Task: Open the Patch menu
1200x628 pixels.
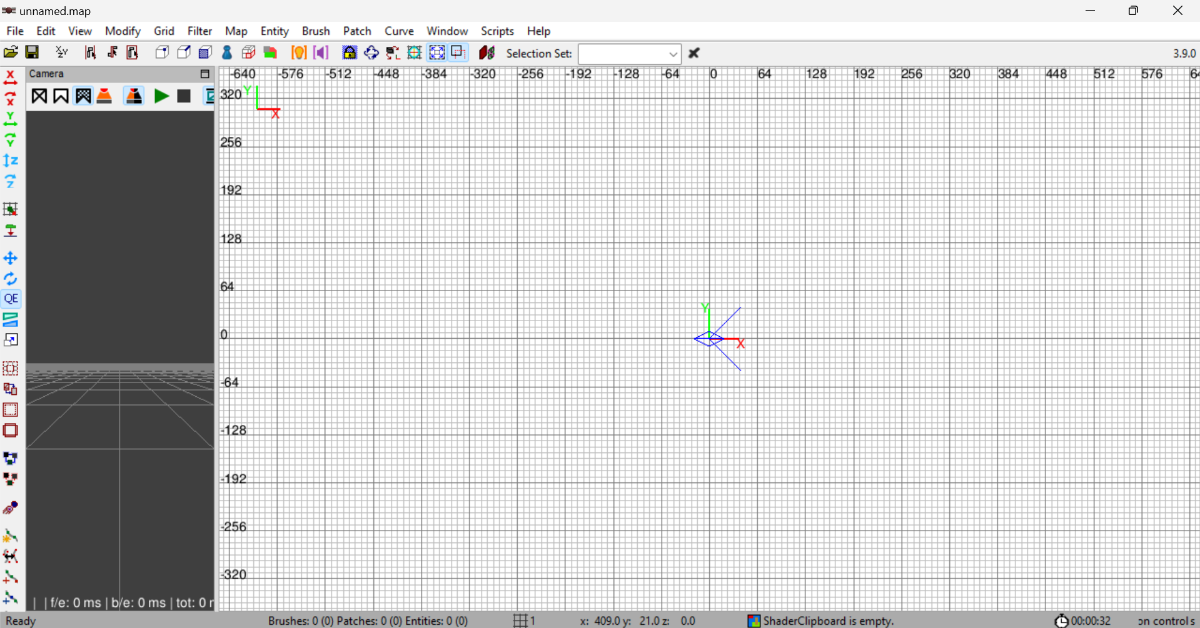Action: (x=357, y=31)
